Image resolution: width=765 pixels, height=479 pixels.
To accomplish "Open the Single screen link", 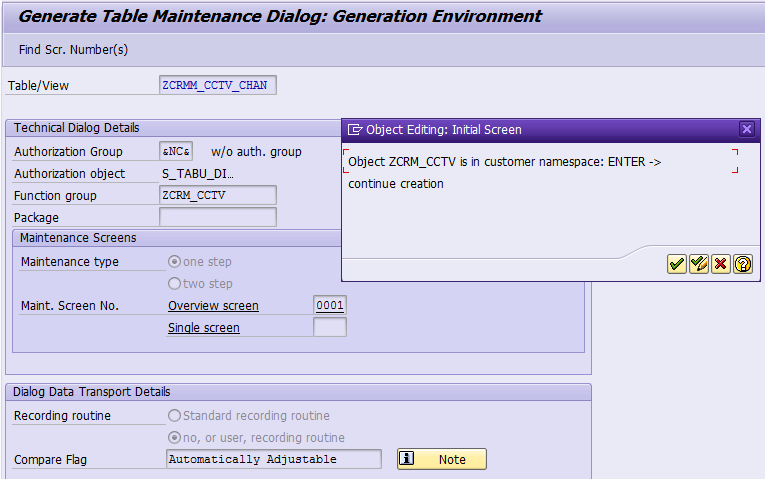I will 203,328.
